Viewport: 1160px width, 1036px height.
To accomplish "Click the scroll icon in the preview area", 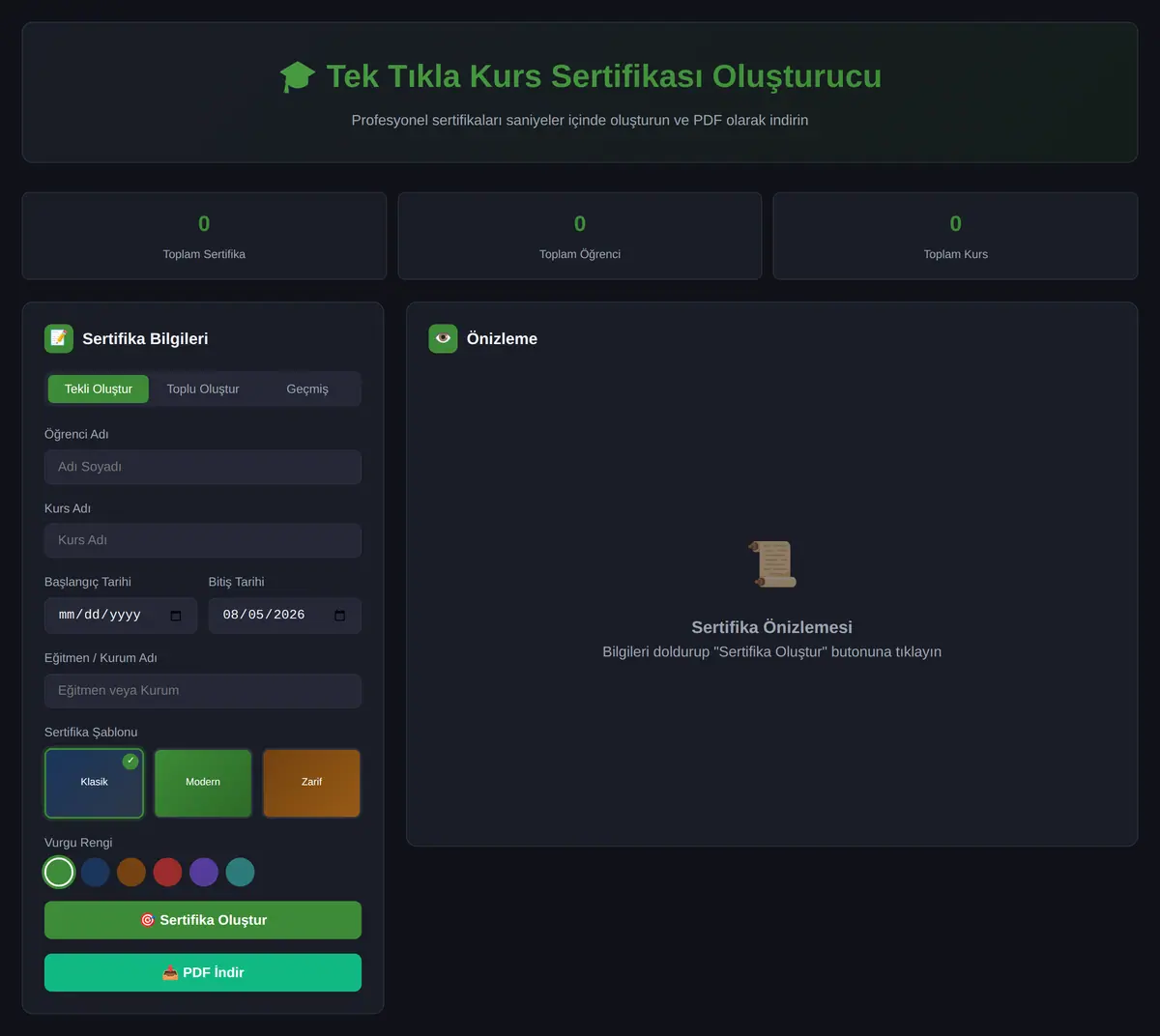I will click(x=772, y=564).
